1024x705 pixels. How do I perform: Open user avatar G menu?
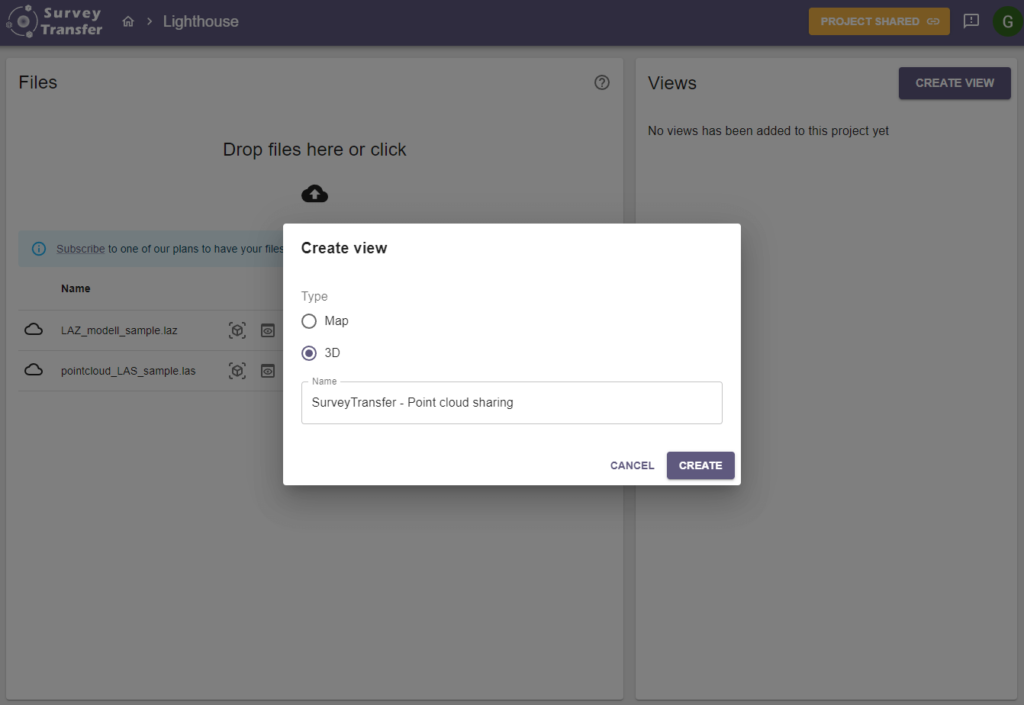click(1006, 21)
